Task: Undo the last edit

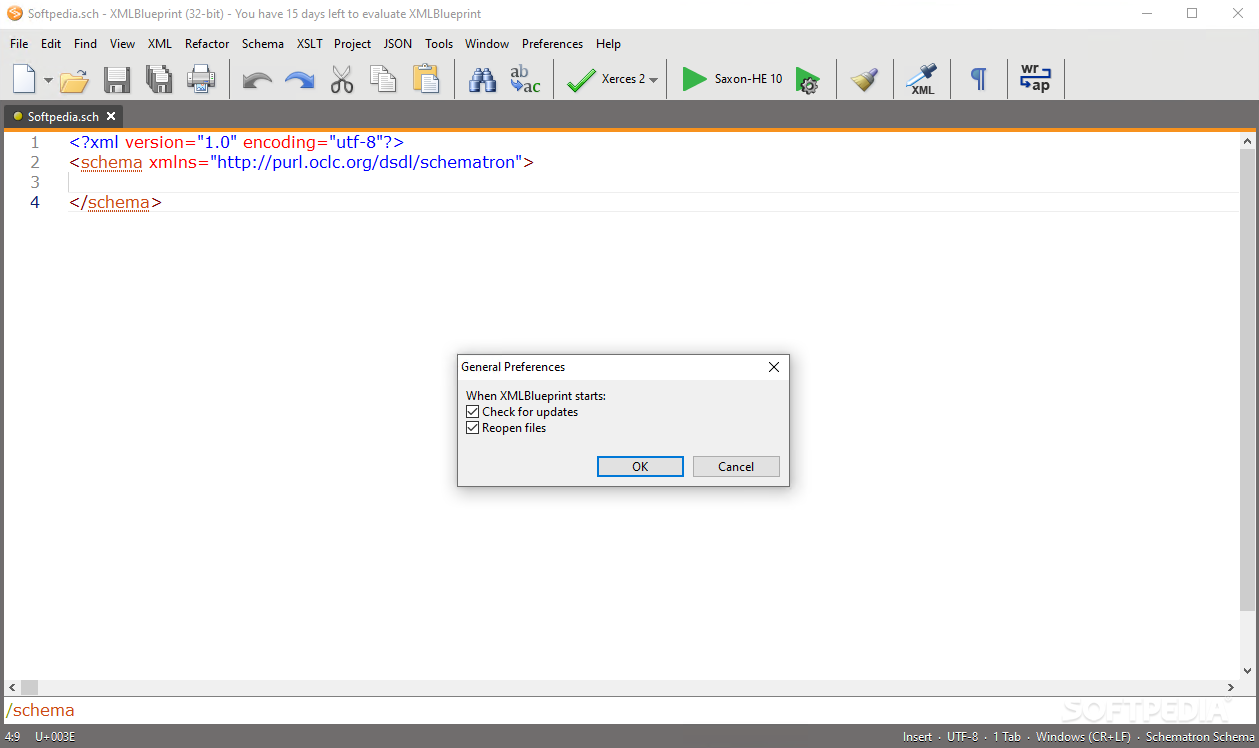Action: 257,80
